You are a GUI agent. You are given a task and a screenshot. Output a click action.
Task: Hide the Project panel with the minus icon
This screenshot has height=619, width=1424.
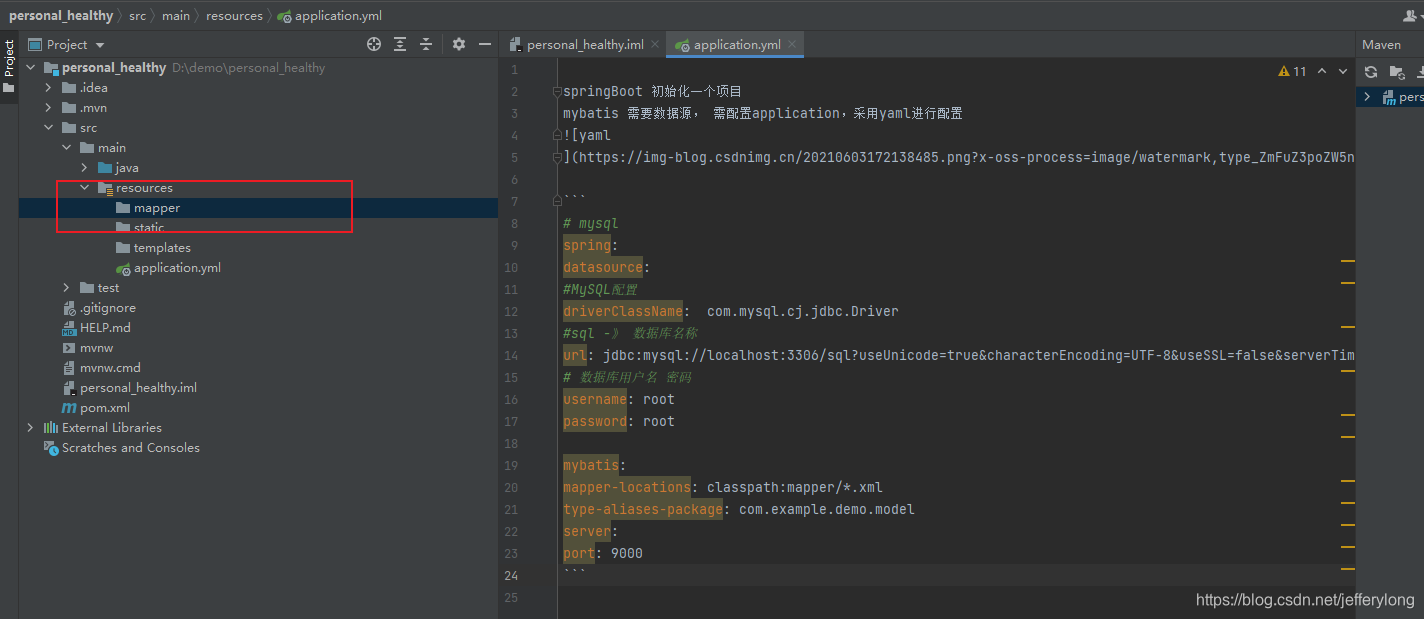[x=485, y=44]
